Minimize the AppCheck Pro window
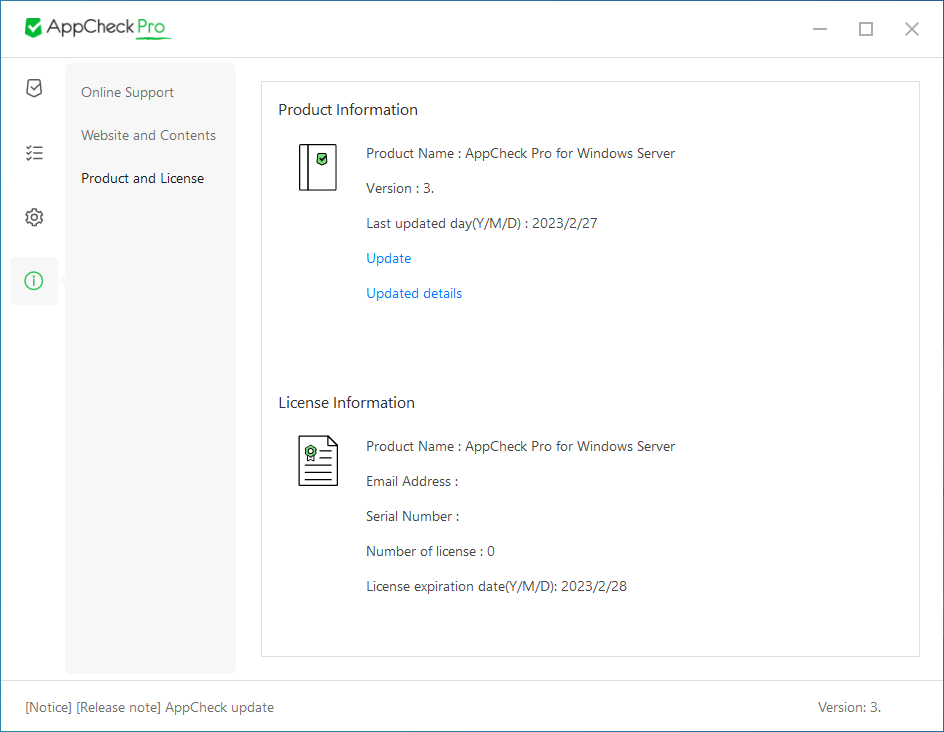The image size is (944, 732). click(x=820, y=29)
